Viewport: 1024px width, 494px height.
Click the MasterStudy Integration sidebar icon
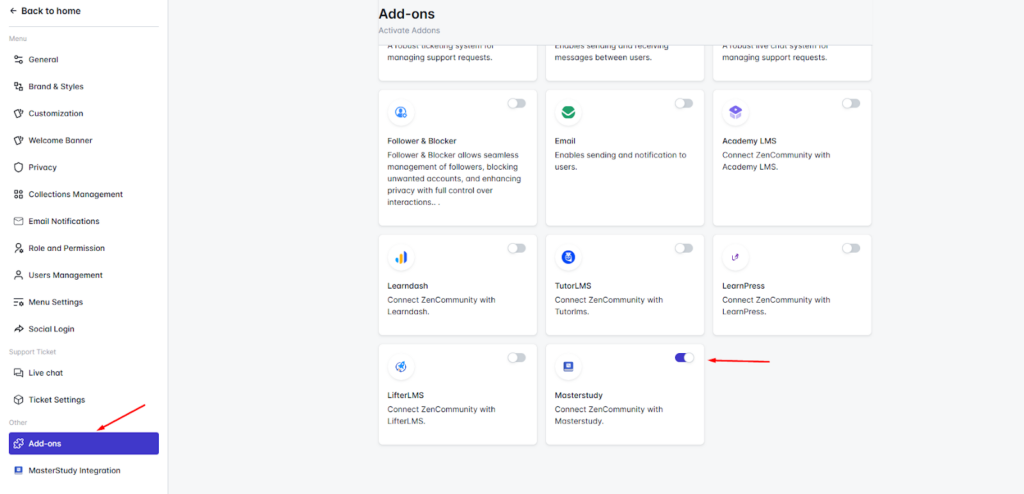(18, 470)
